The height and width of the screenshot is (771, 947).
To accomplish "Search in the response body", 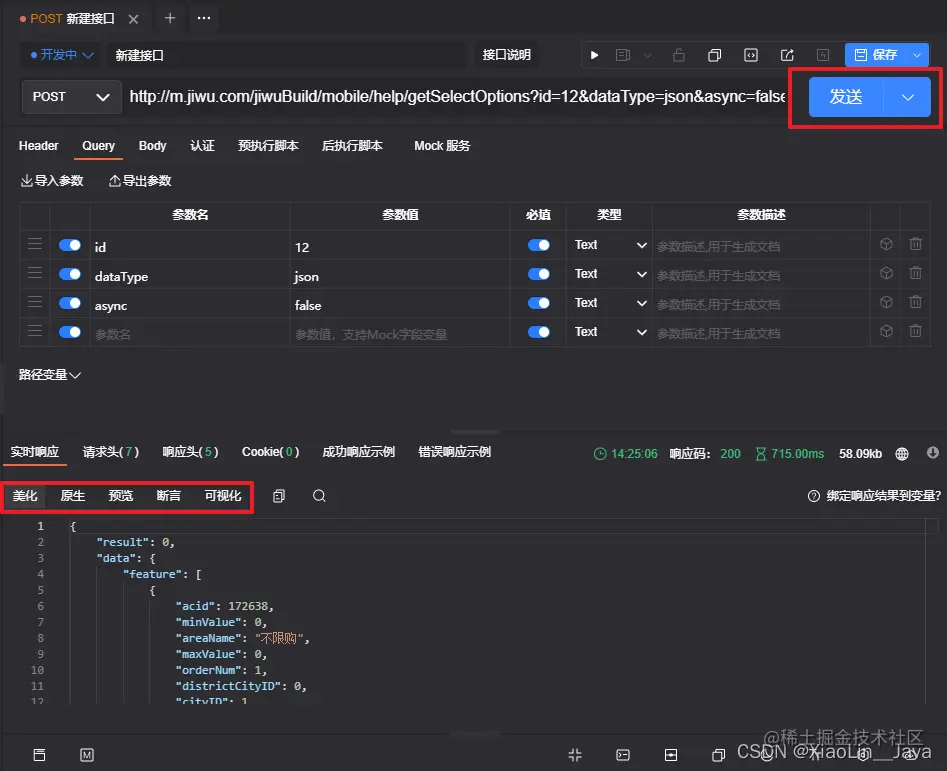I will click(319, 496).
